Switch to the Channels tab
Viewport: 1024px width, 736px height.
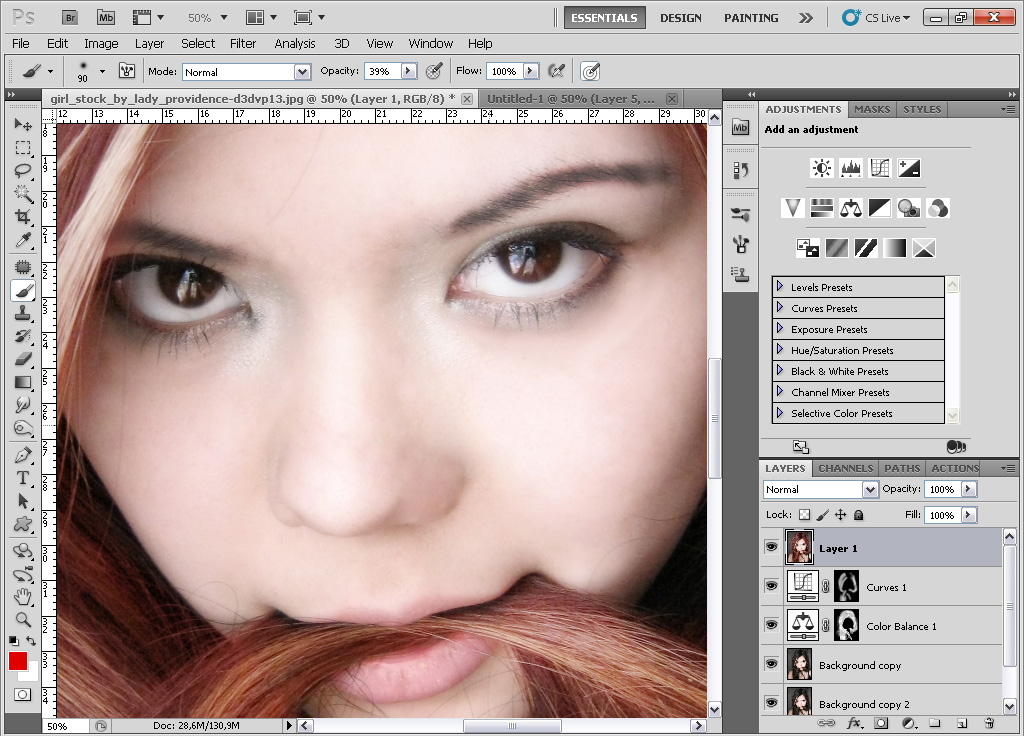coord(845,468)
